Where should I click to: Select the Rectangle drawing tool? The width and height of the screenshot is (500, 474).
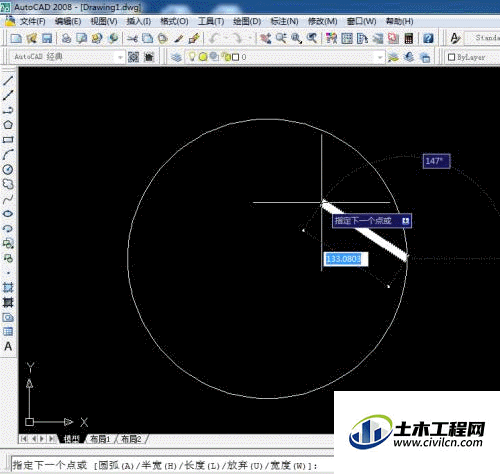point(8,140)
